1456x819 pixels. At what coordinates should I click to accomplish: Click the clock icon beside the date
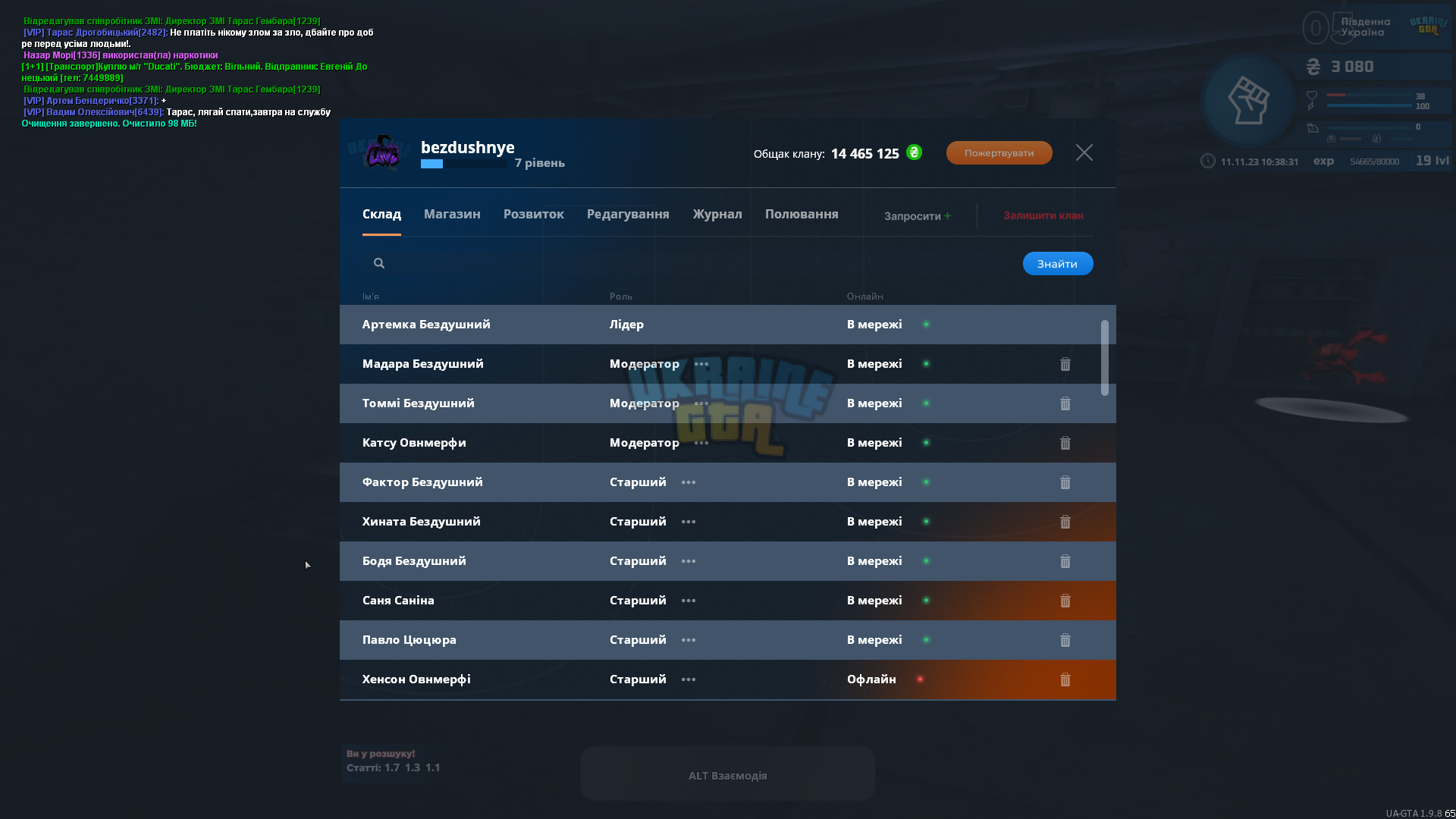[x=1208, y=161]
